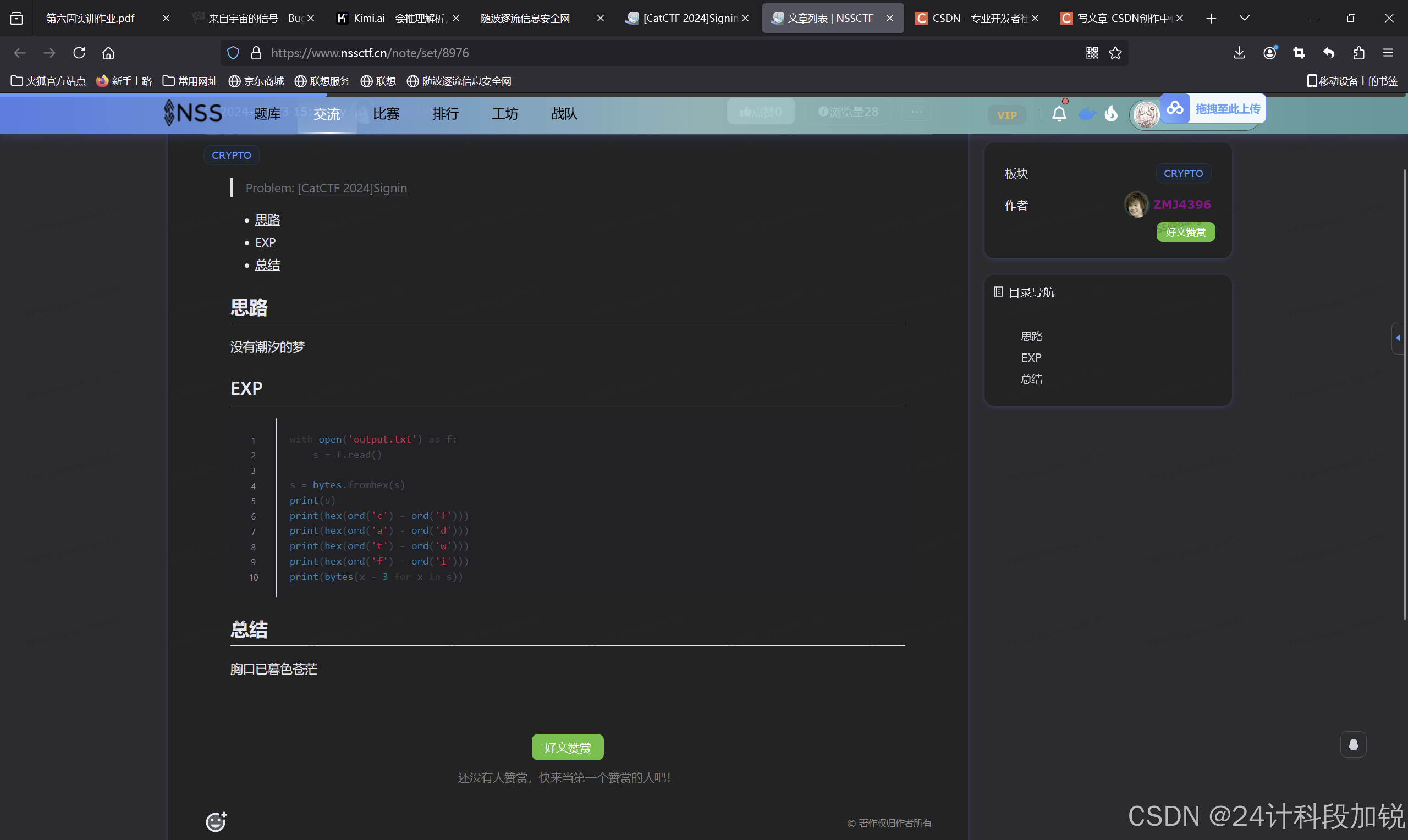Open the [CatCTF 2024]Signin problem link

click(352, 188)
